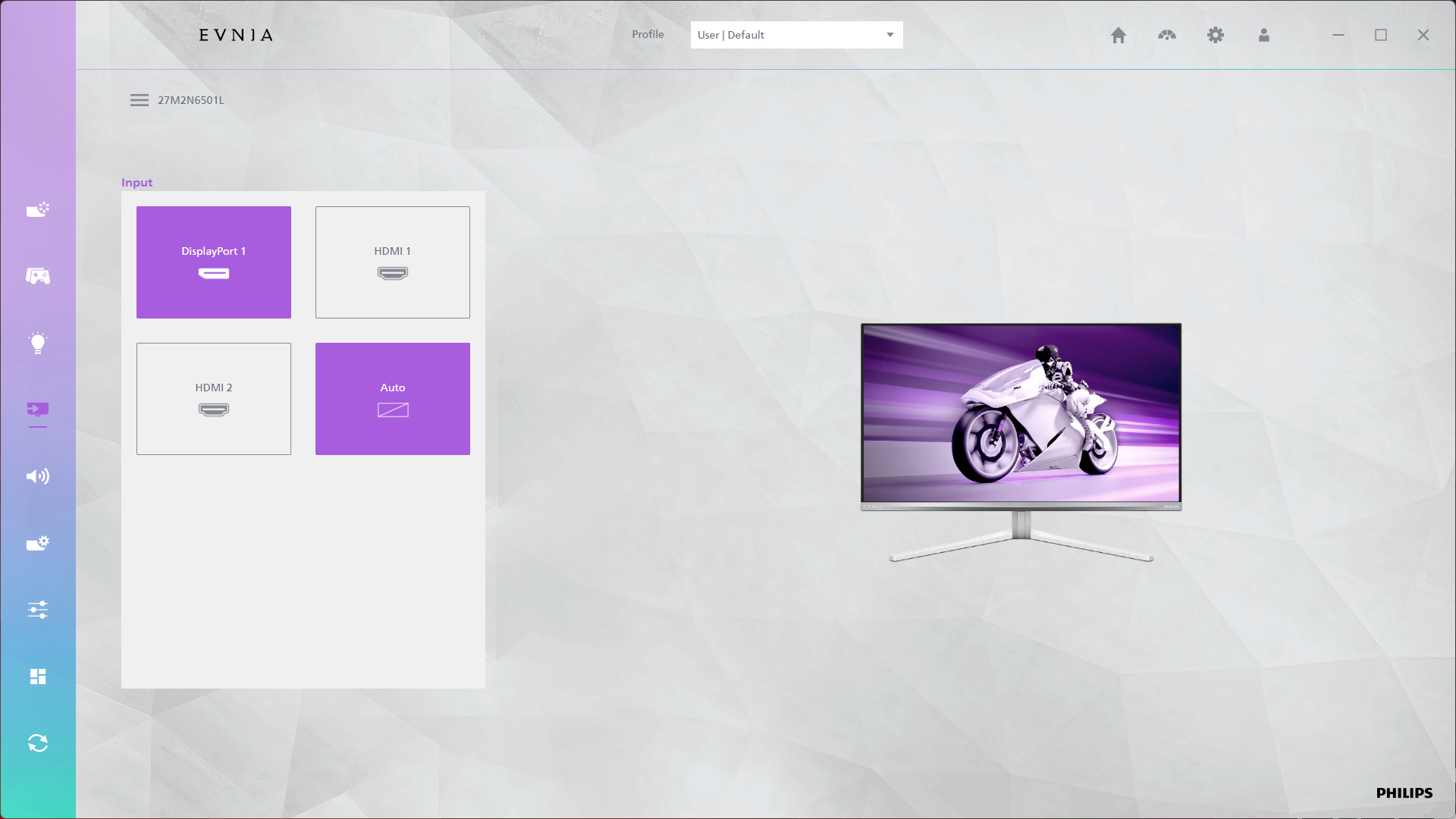Open the audio speaker settings
This screenshot has height=819, width=1456.
click(x=38, y=476)
